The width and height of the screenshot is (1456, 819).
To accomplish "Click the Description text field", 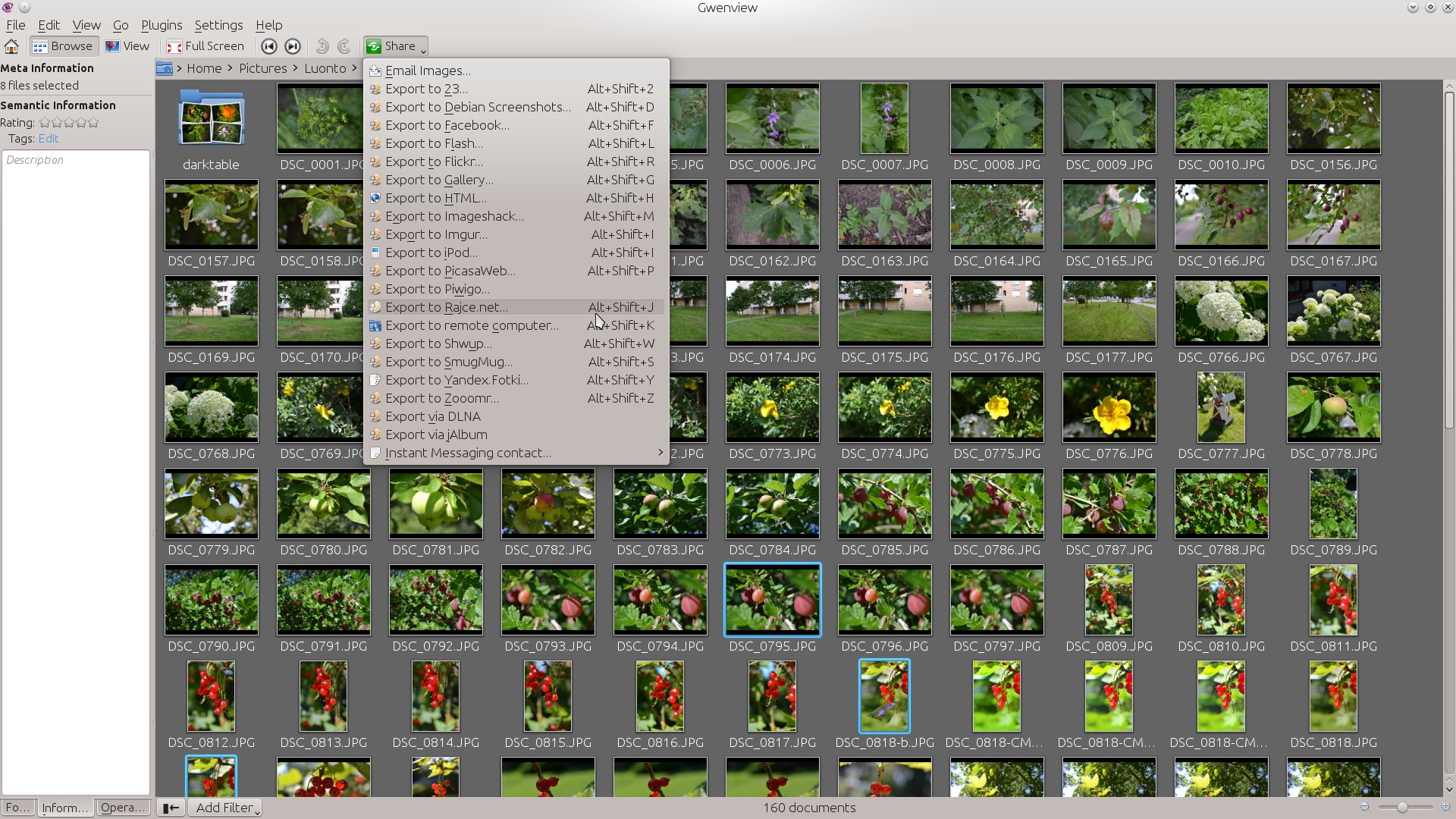I will tap(76, 472).
